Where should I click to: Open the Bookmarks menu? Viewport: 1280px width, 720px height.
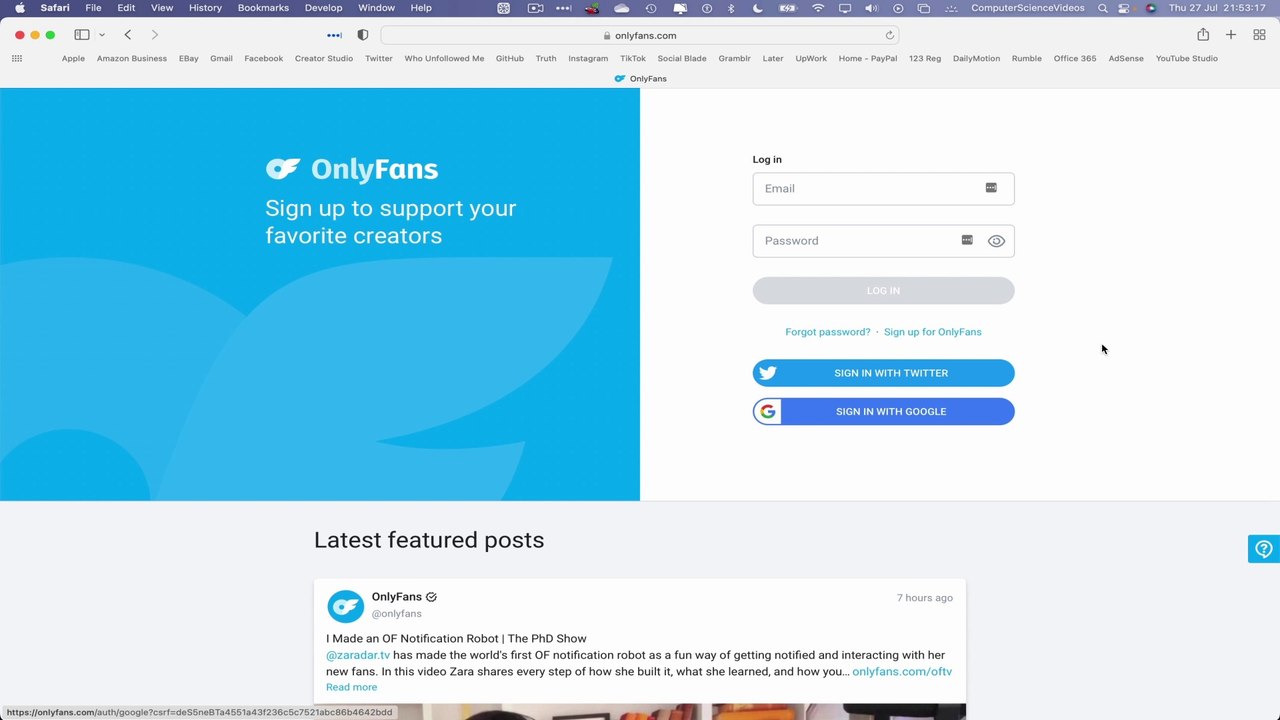(x=263, y=8)
